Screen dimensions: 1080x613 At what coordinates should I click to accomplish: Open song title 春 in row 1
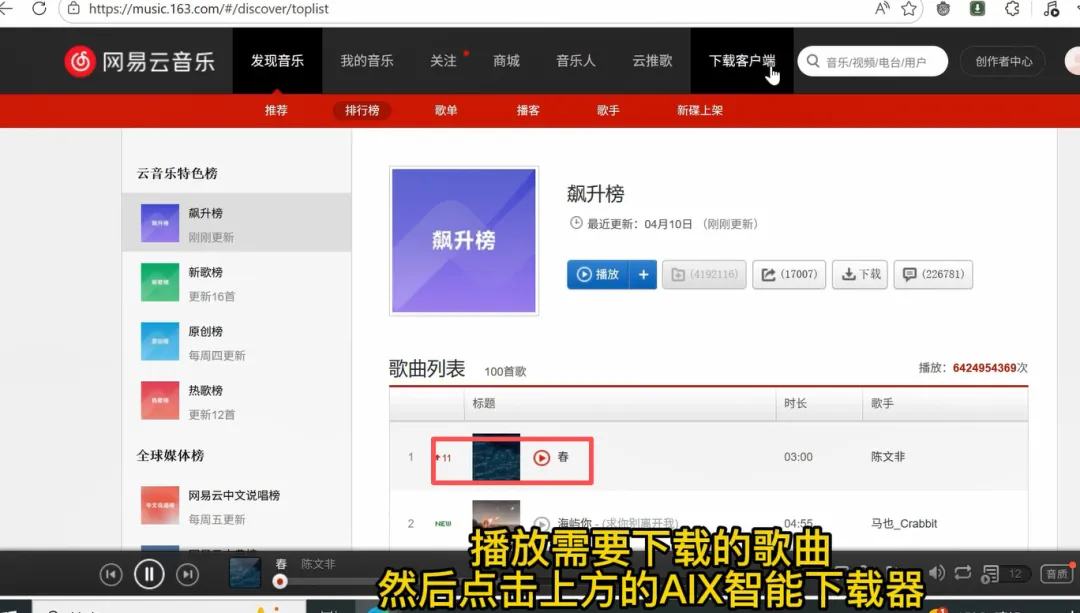[x=563, y=457]
